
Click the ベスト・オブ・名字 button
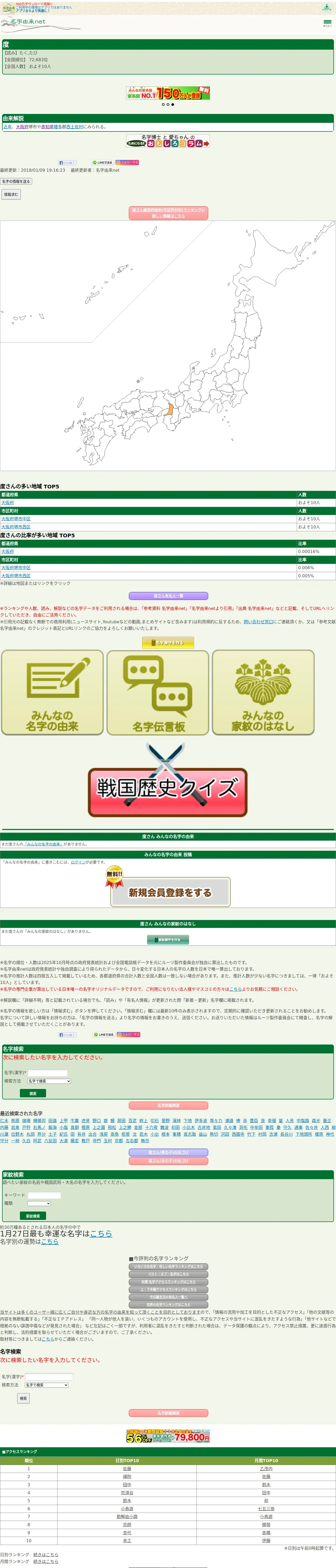click(x=168, y=1275)
